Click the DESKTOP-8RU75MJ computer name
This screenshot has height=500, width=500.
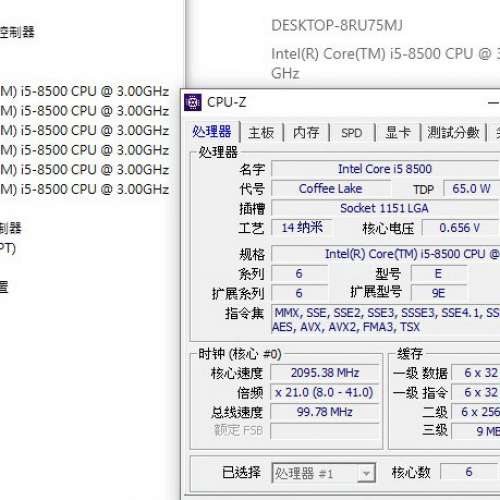point(337,26)
